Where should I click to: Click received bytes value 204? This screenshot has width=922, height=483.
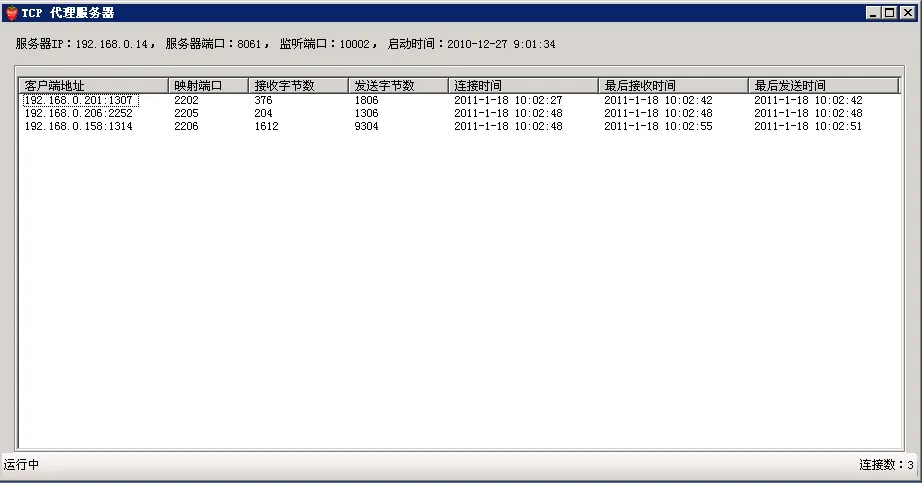click(263, 114)
